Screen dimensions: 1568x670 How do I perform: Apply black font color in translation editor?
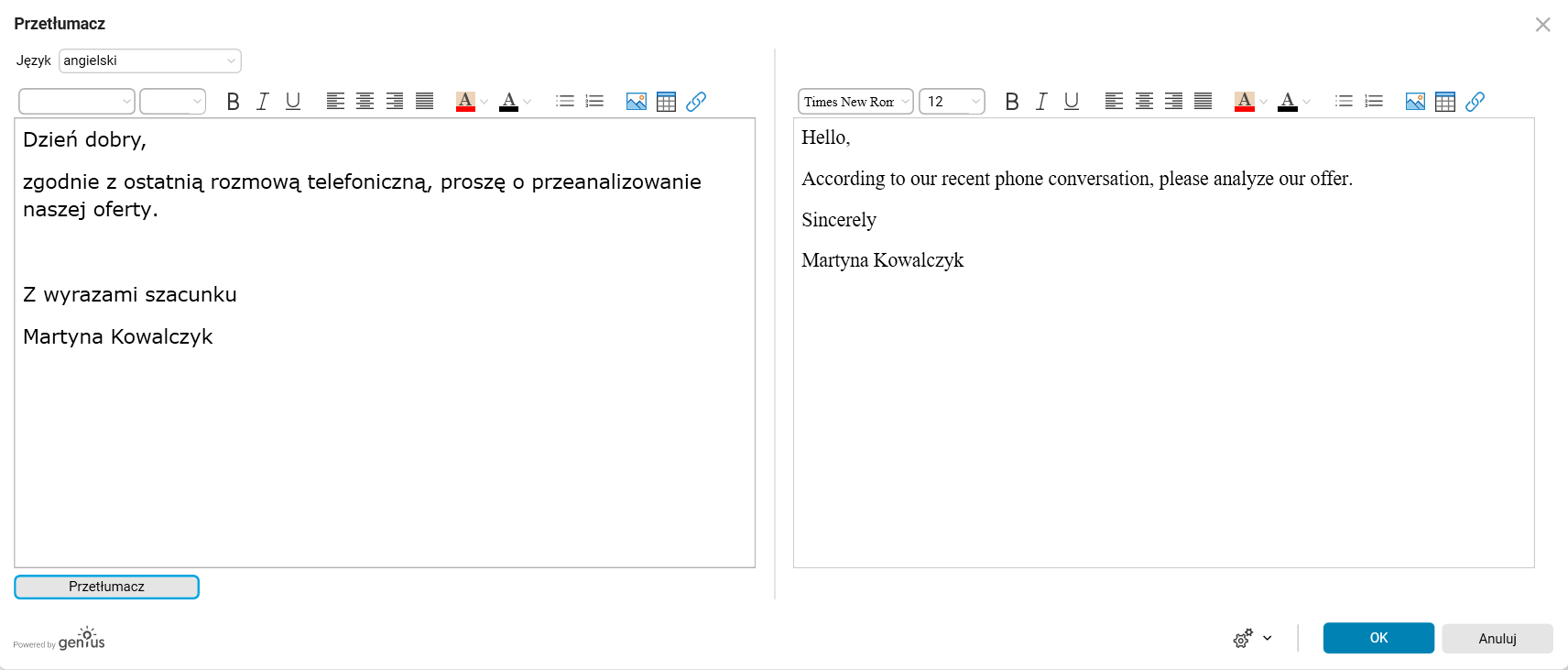click(x=1288, y=102)
